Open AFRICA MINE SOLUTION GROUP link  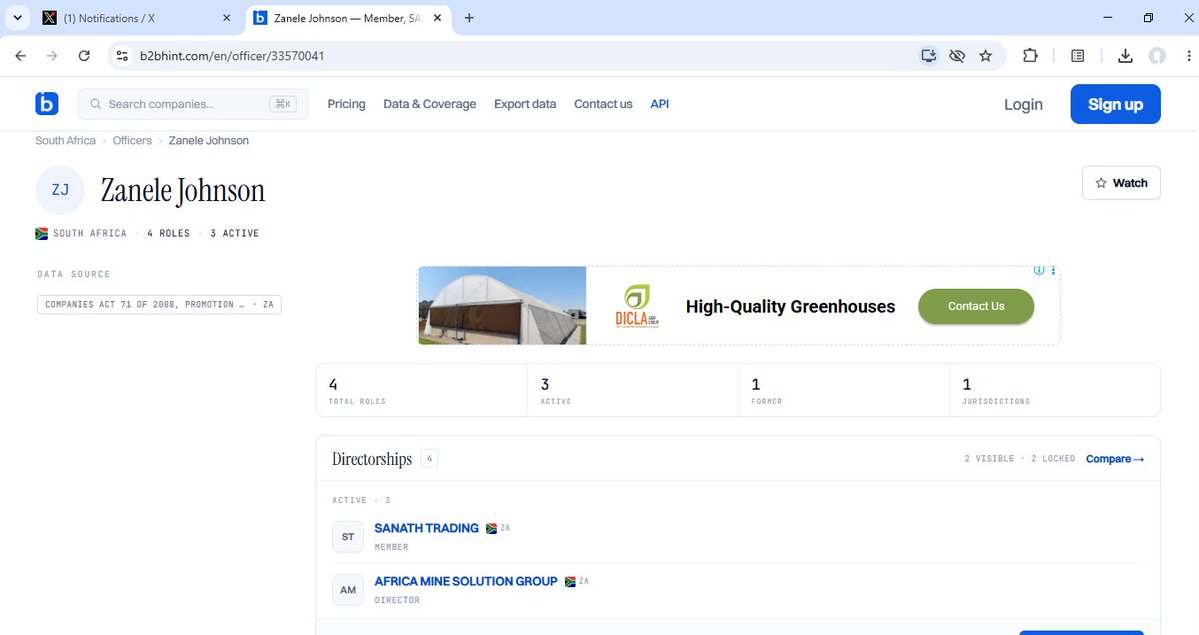(x=466, y=581)
